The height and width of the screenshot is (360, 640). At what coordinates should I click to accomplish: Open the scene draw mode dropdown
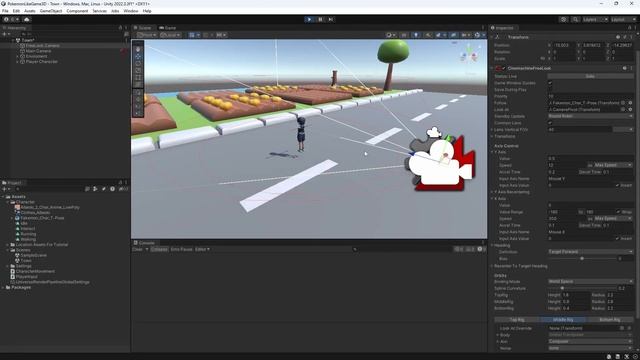point(391,35)
